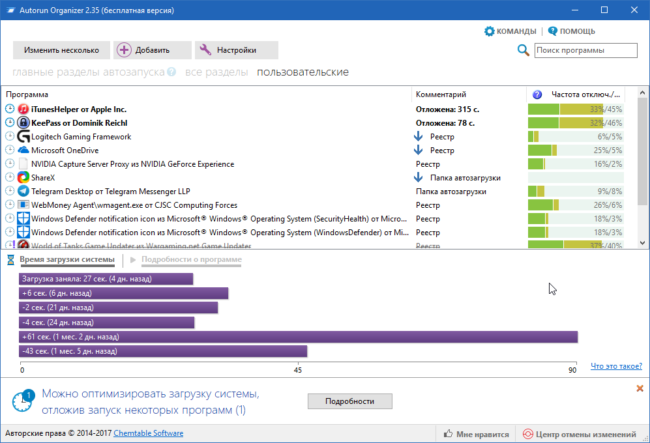The image size is (650, 443).
Task: Click the Windows Defender SecurityHealth shield icon
Action: [x=23, y=218]
